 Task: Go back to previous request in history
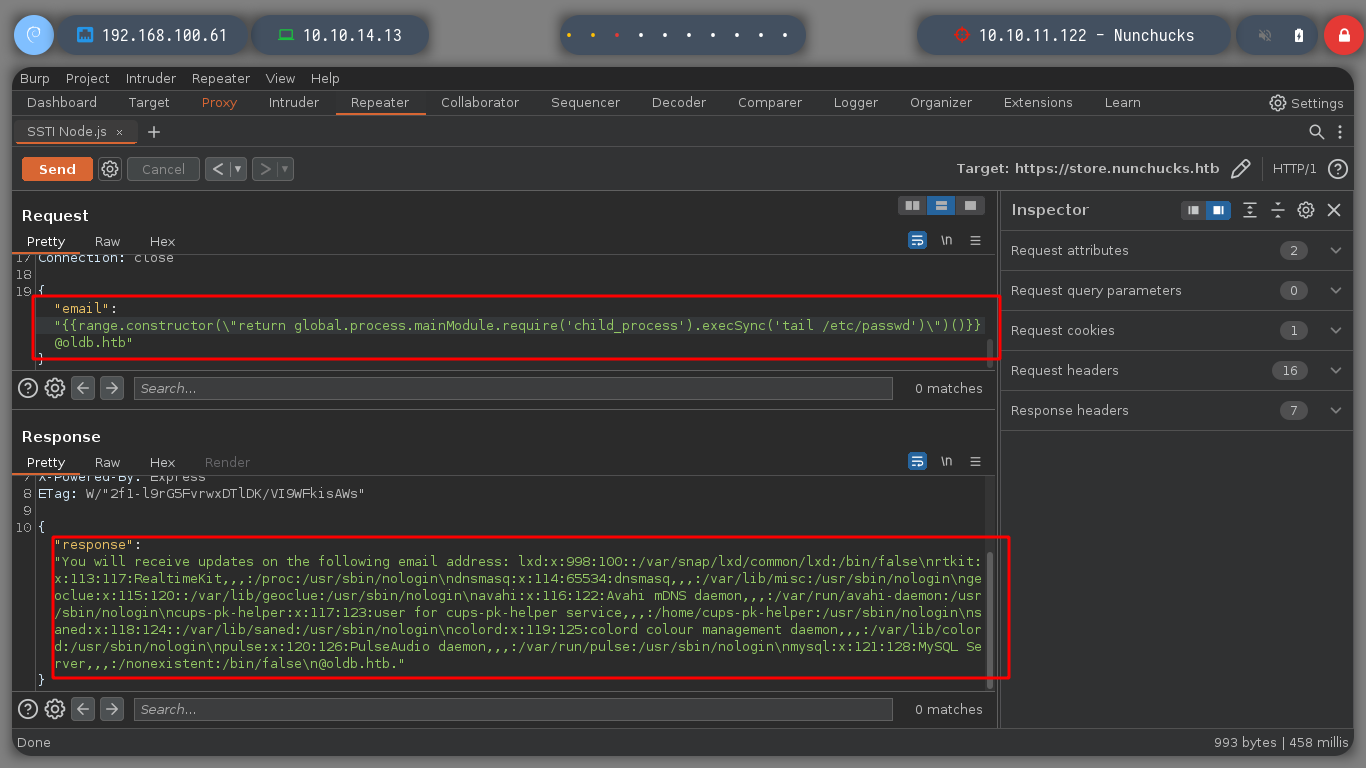(218, 169)
